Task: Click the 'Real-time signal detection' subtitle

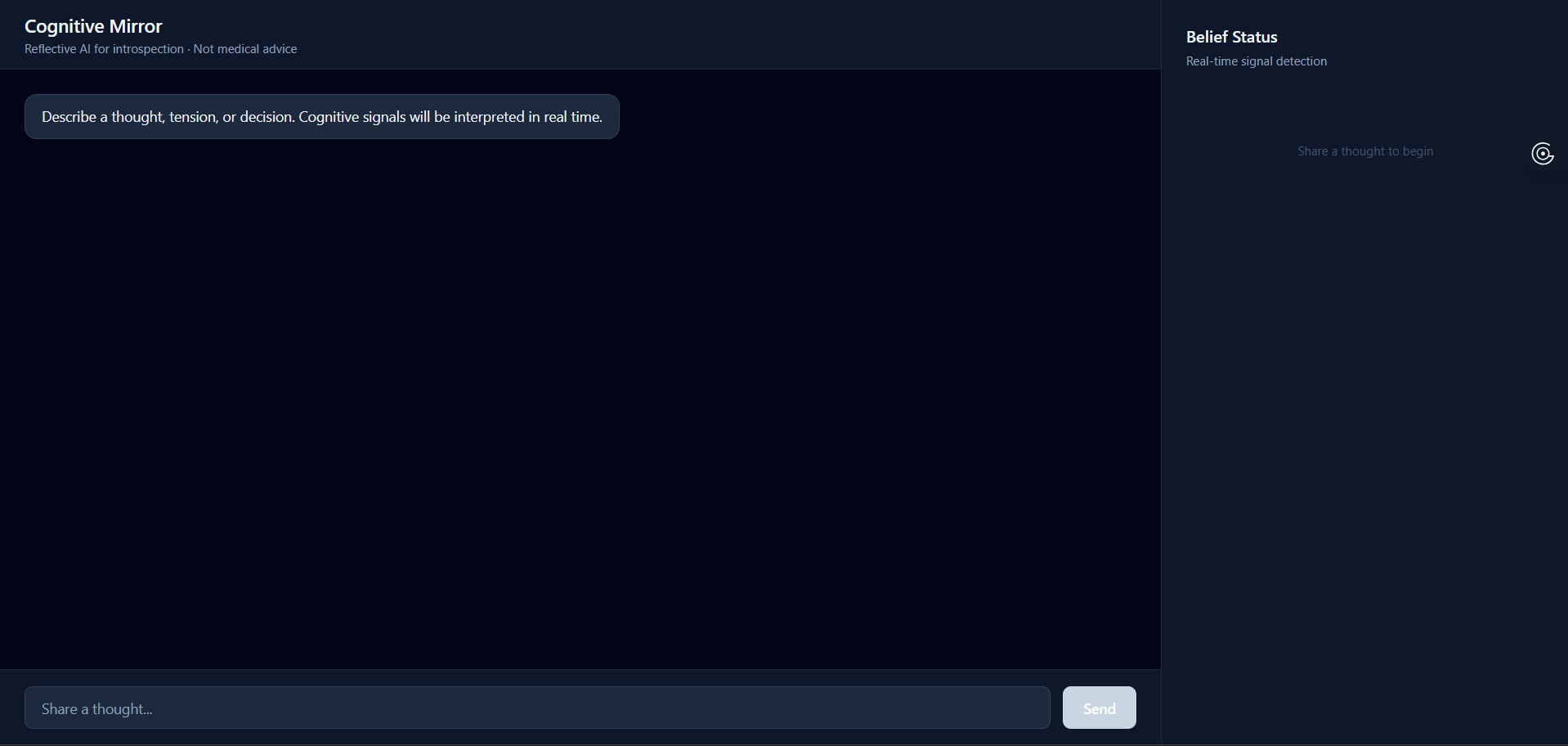Action: click(1257, 61)
